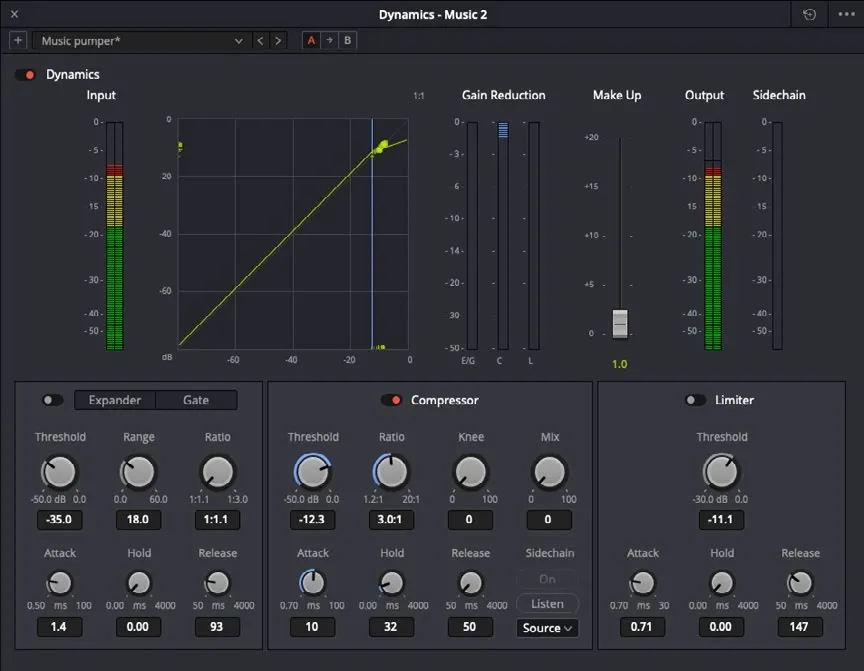Click the Compressor Mix knob
The image size is (864, 671).
pyautogui.click(x=549, y=472)
